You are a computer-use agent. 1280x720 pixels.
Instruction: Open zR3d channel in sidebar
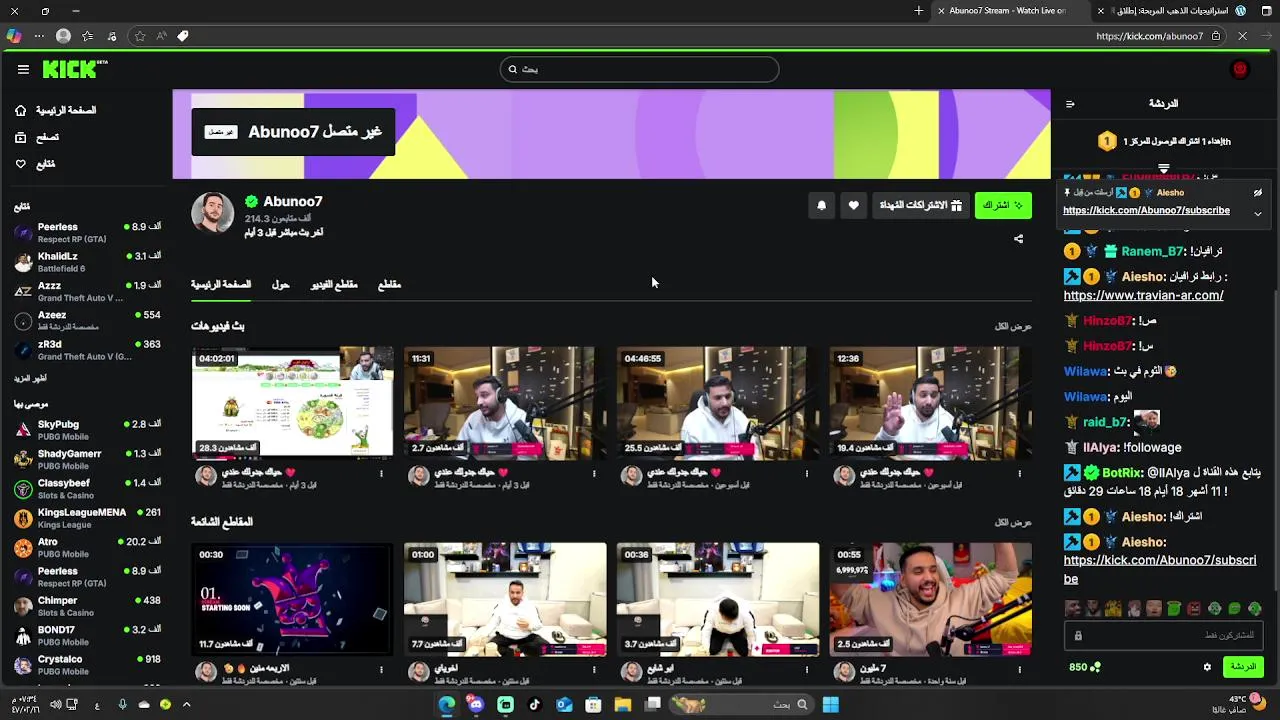click(x=87, y=350)
